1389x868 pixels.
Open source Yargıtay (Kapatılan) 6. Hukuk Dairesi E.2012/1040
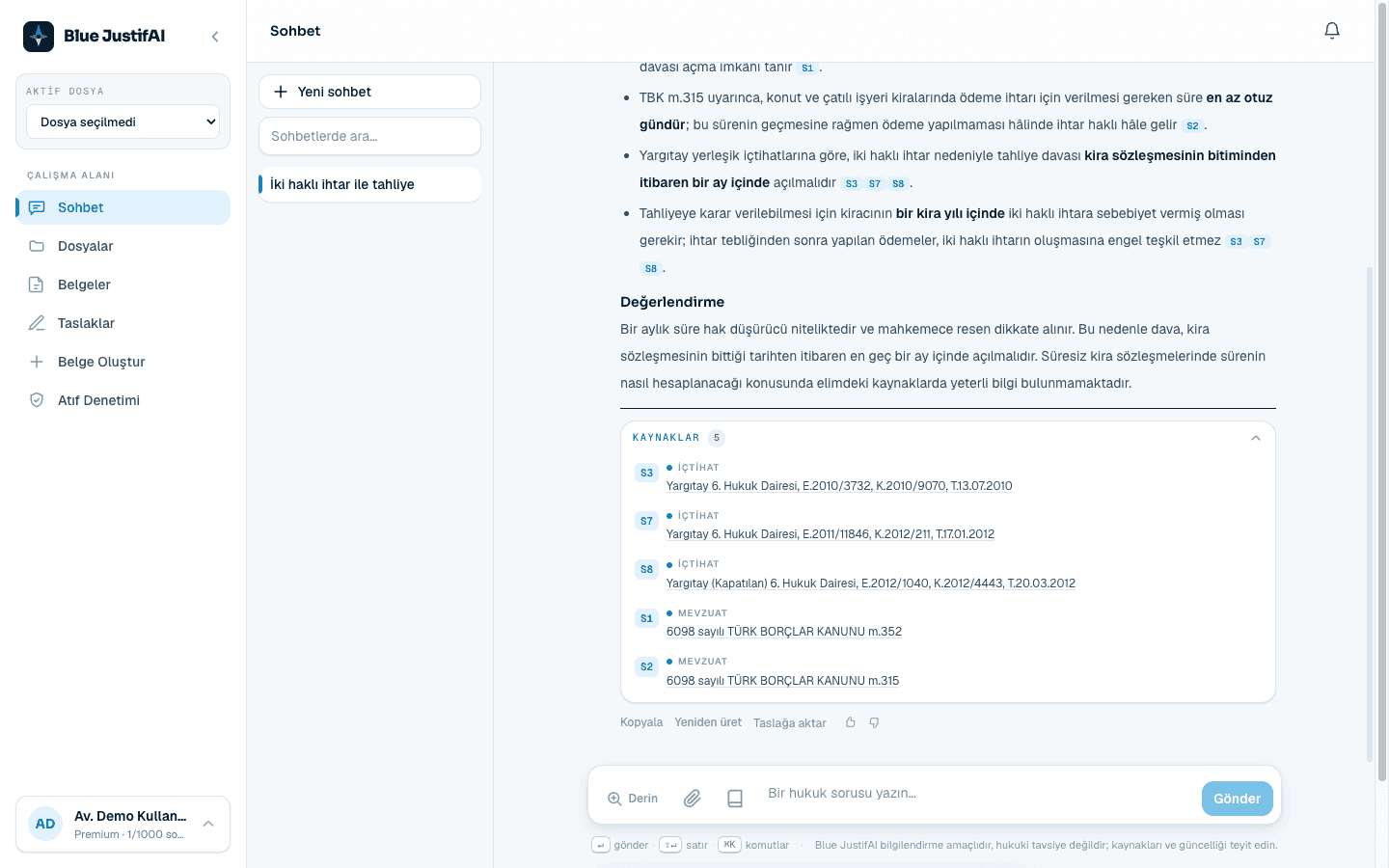point(871,583)
